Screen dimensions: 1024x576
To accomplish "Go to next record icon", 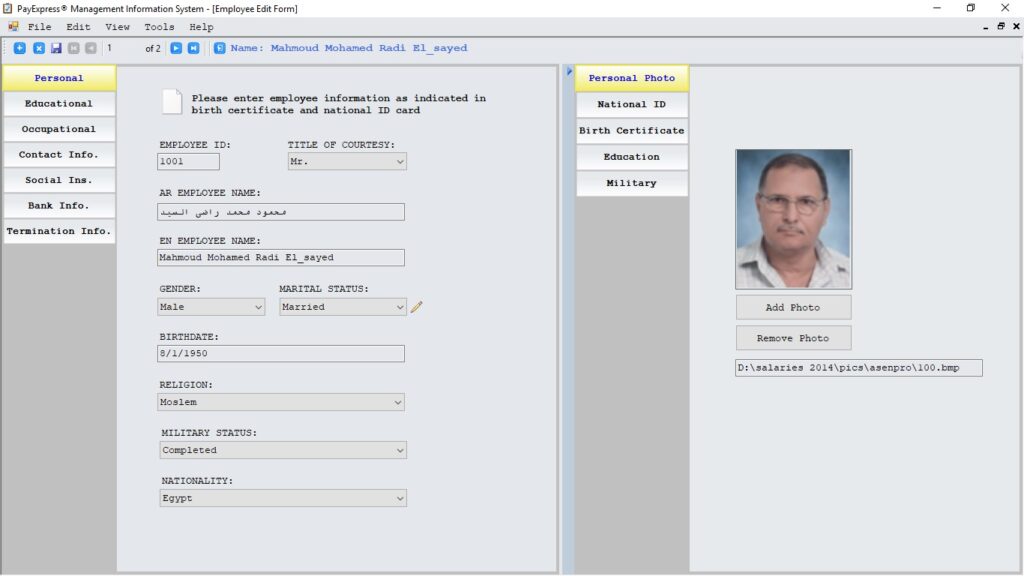I will (176, 48).
